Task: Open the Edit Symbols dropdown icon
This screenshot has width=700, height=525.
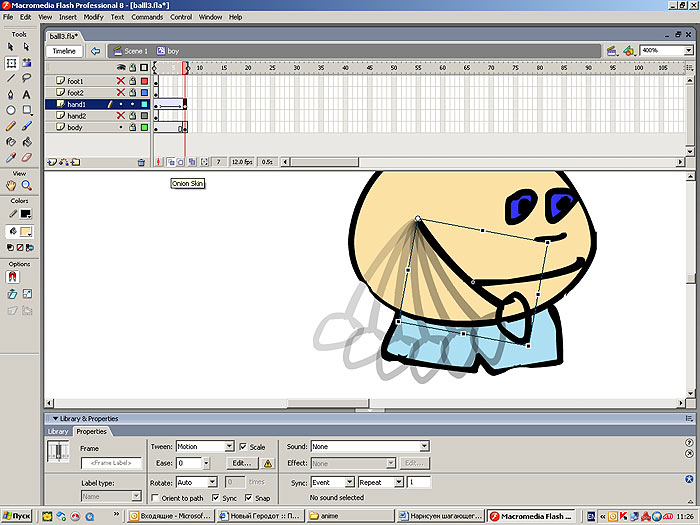Action: (x=629, y=51)
